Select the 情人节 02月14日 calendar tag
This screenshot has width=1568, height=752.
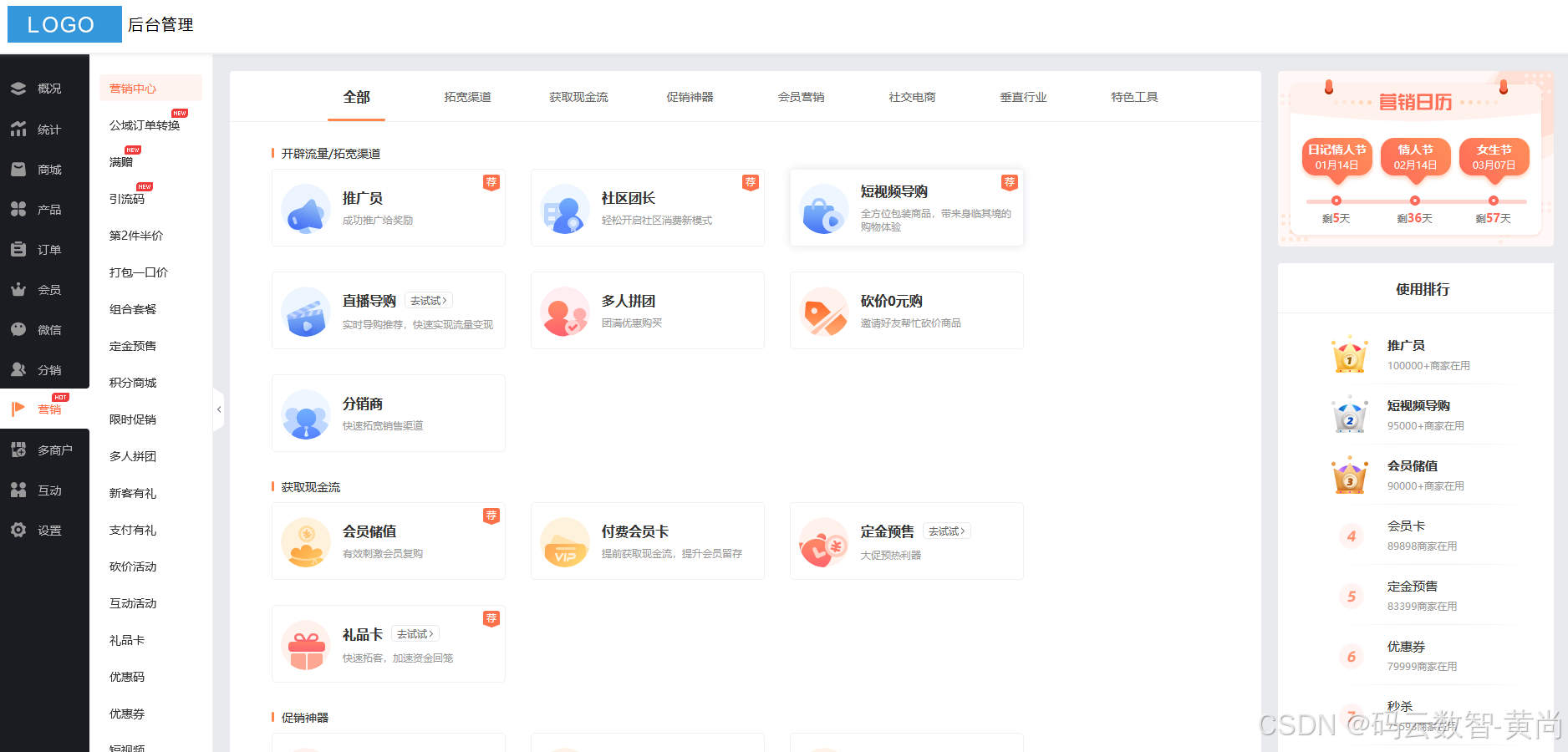point(1415,157)
